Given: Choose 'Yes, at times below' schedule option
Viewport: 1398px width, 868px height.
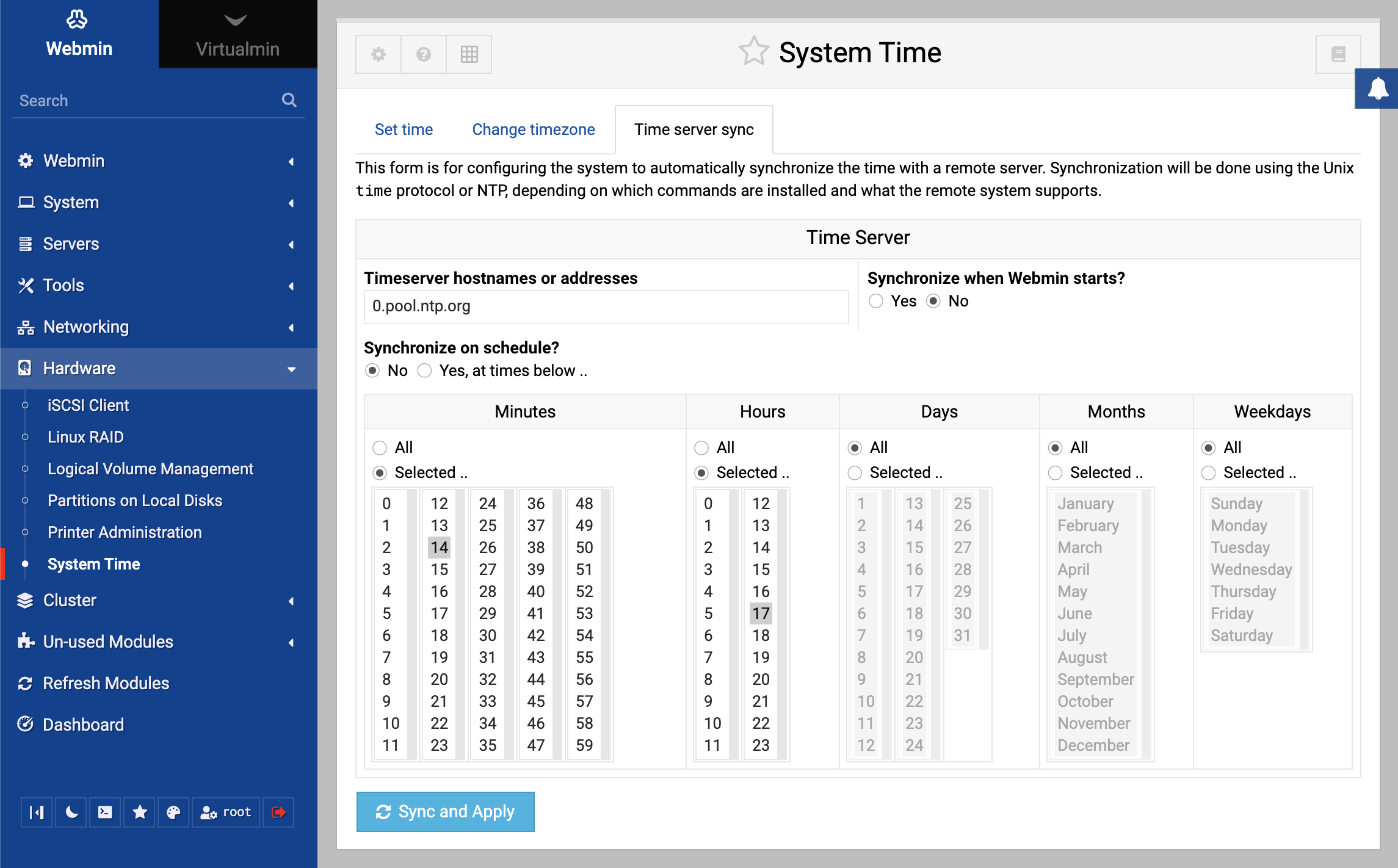Looking at the screenshot, I should [x=424, y=371].
